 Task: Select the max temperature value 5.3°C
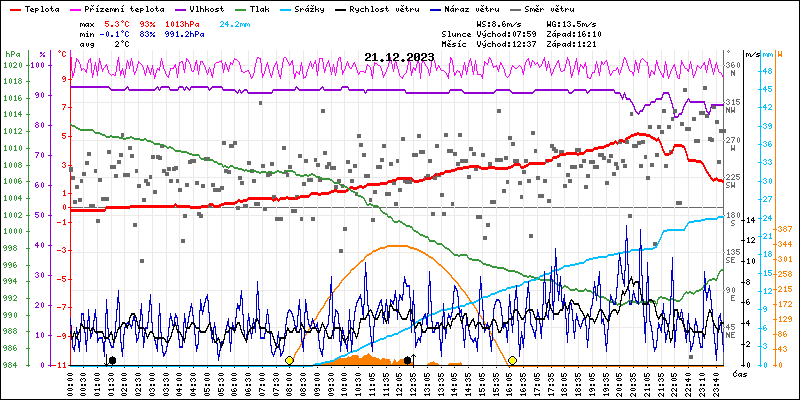click(119, 22)
